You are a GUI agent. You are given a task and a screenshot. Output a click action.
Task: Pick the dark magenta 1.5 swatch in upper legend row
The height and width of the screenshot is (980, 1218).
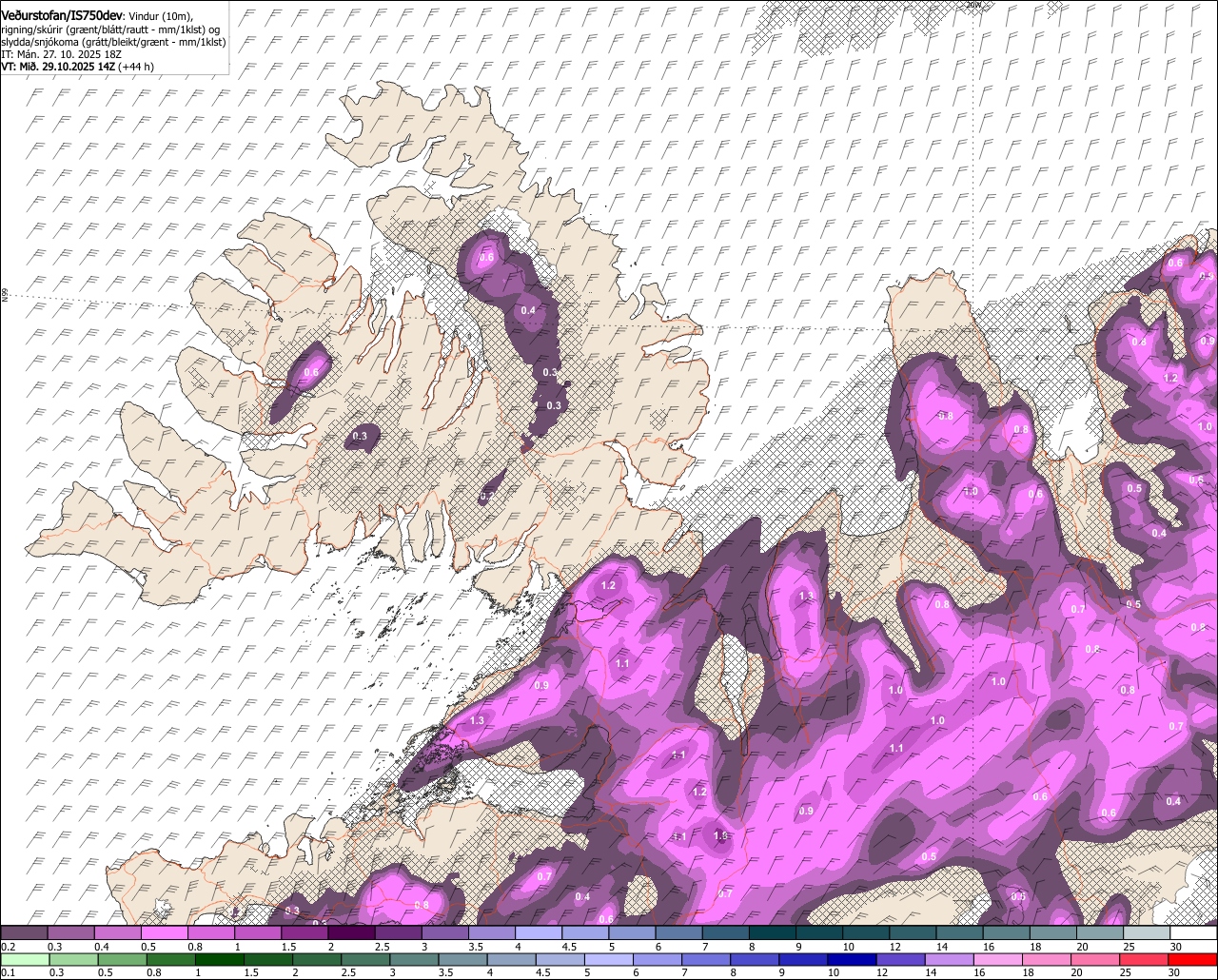point(304,933)
